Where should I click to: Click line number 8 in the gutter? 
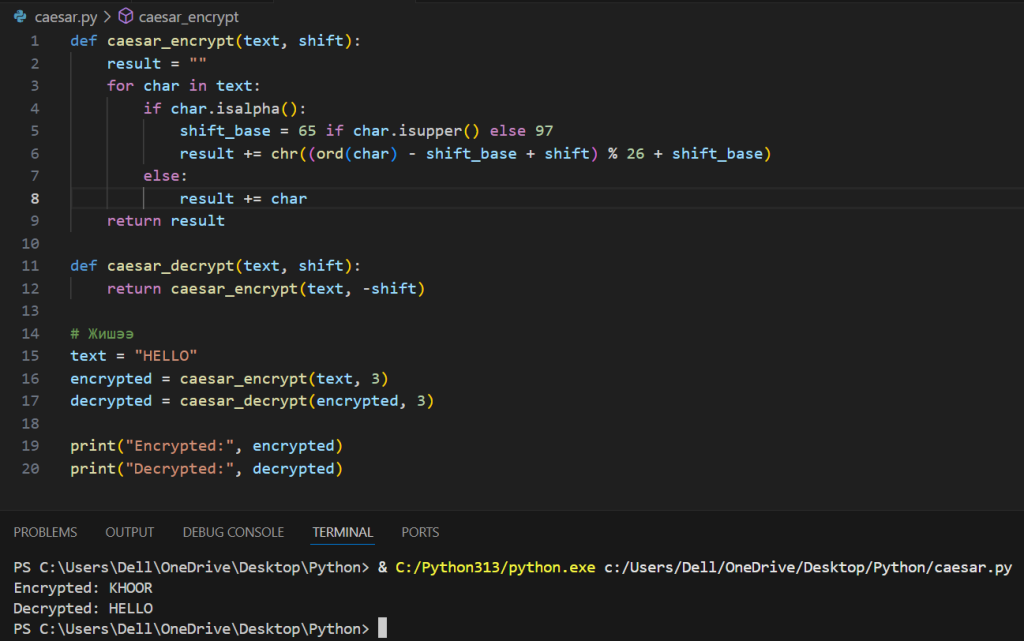35,199
